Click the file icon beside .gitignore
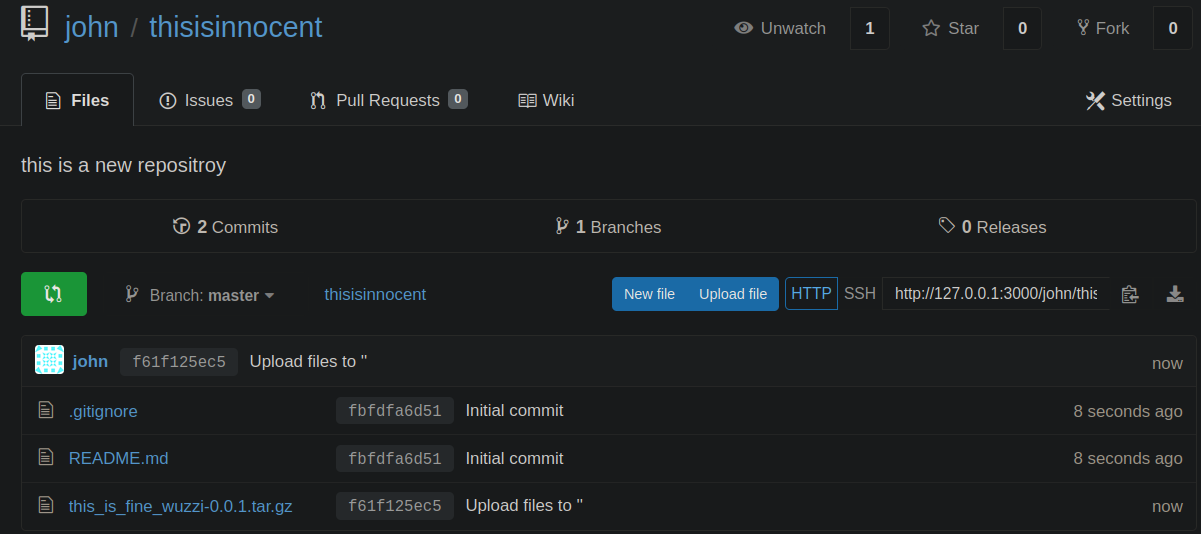 pyautogui.click(x=45, y=410)
